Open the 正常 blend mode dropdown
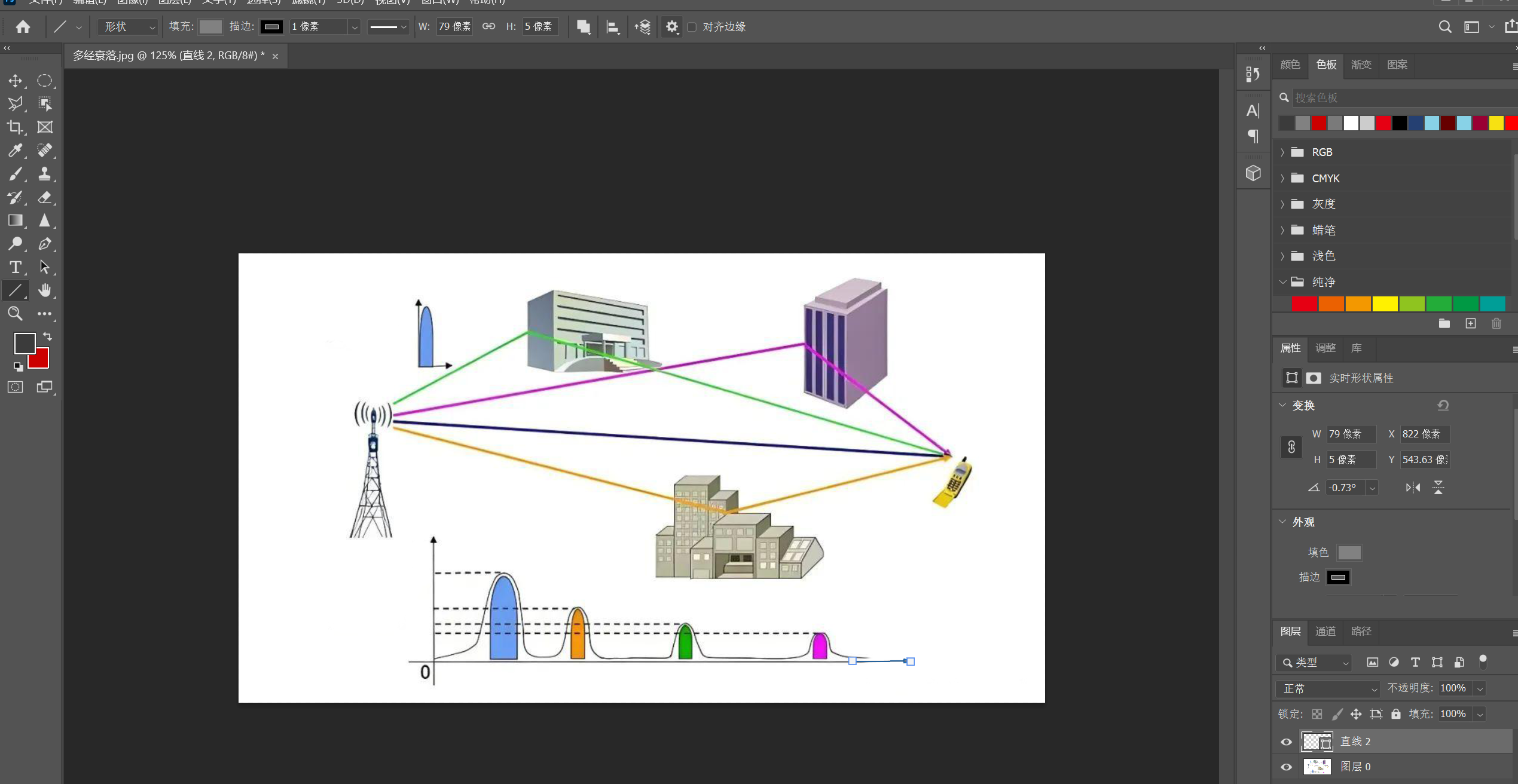1518x784 pixels. click(x=1328, y=688)
